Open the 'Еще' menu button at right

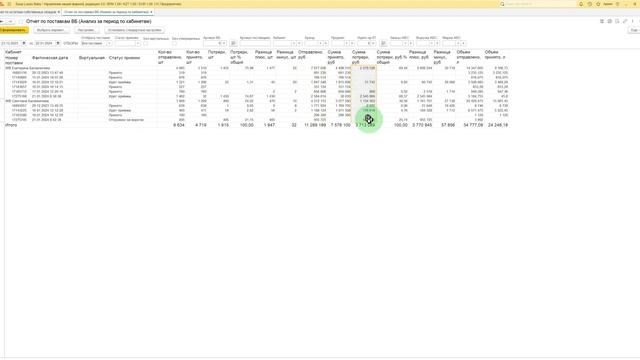click(634, 30)
